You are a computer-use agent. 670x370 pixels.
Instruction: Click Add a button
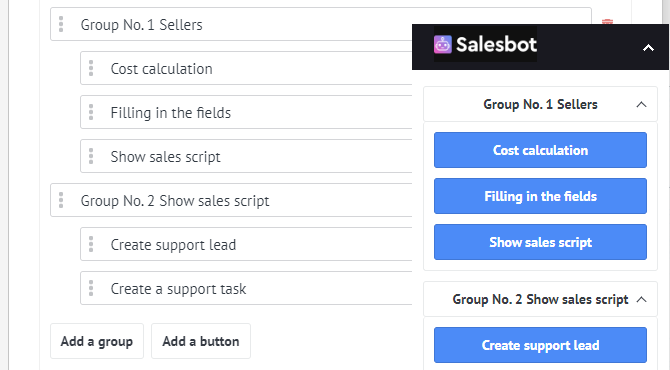201,341
